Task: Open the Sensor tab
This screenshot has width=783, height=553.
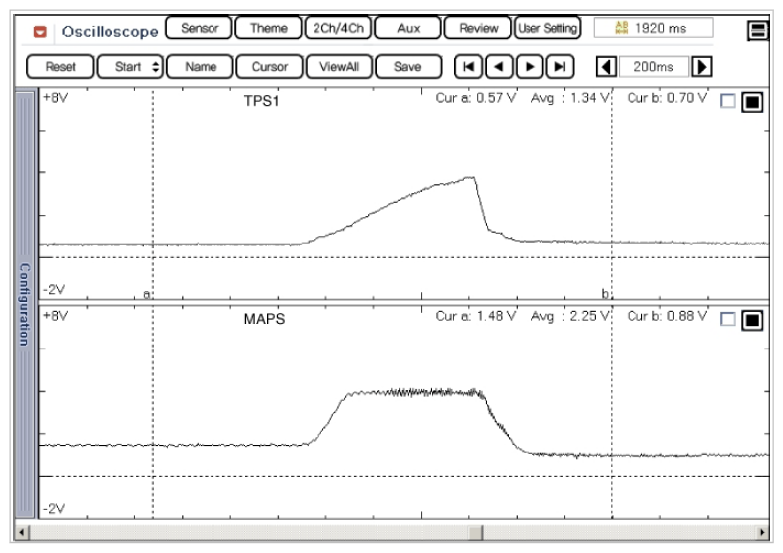Action: pos(198,29)
